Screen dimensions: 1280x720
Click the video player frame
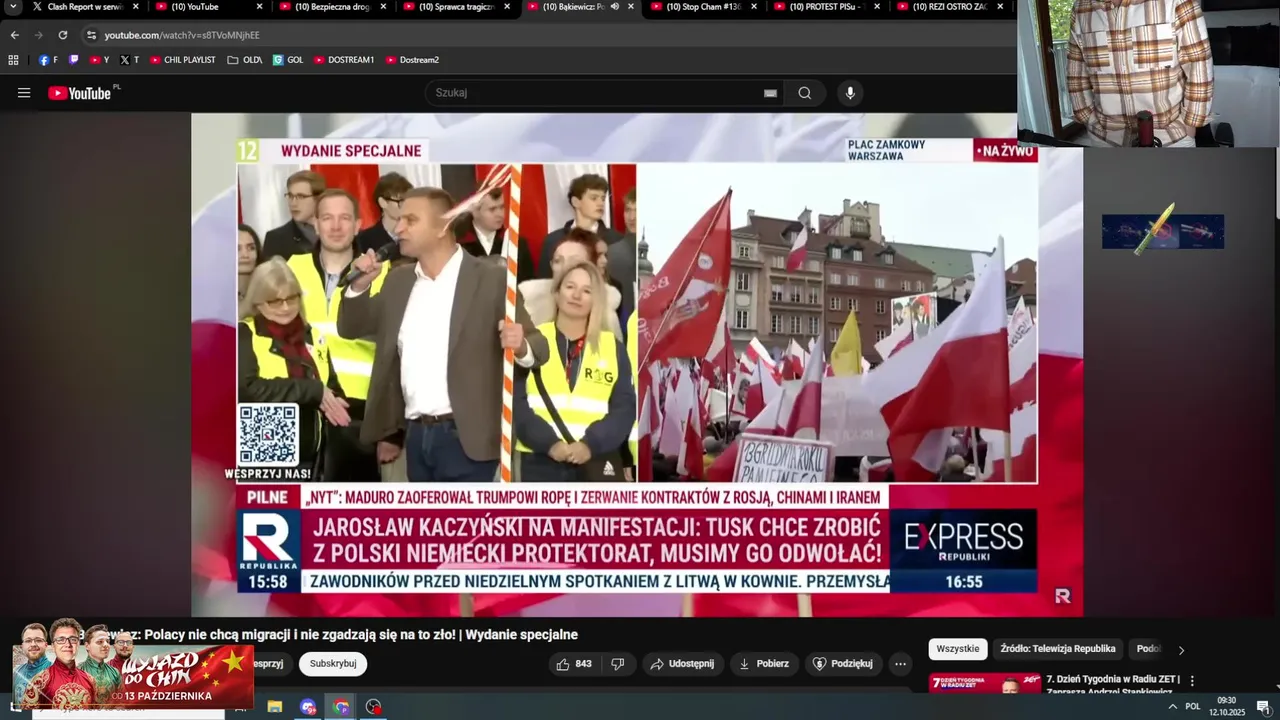637,364
